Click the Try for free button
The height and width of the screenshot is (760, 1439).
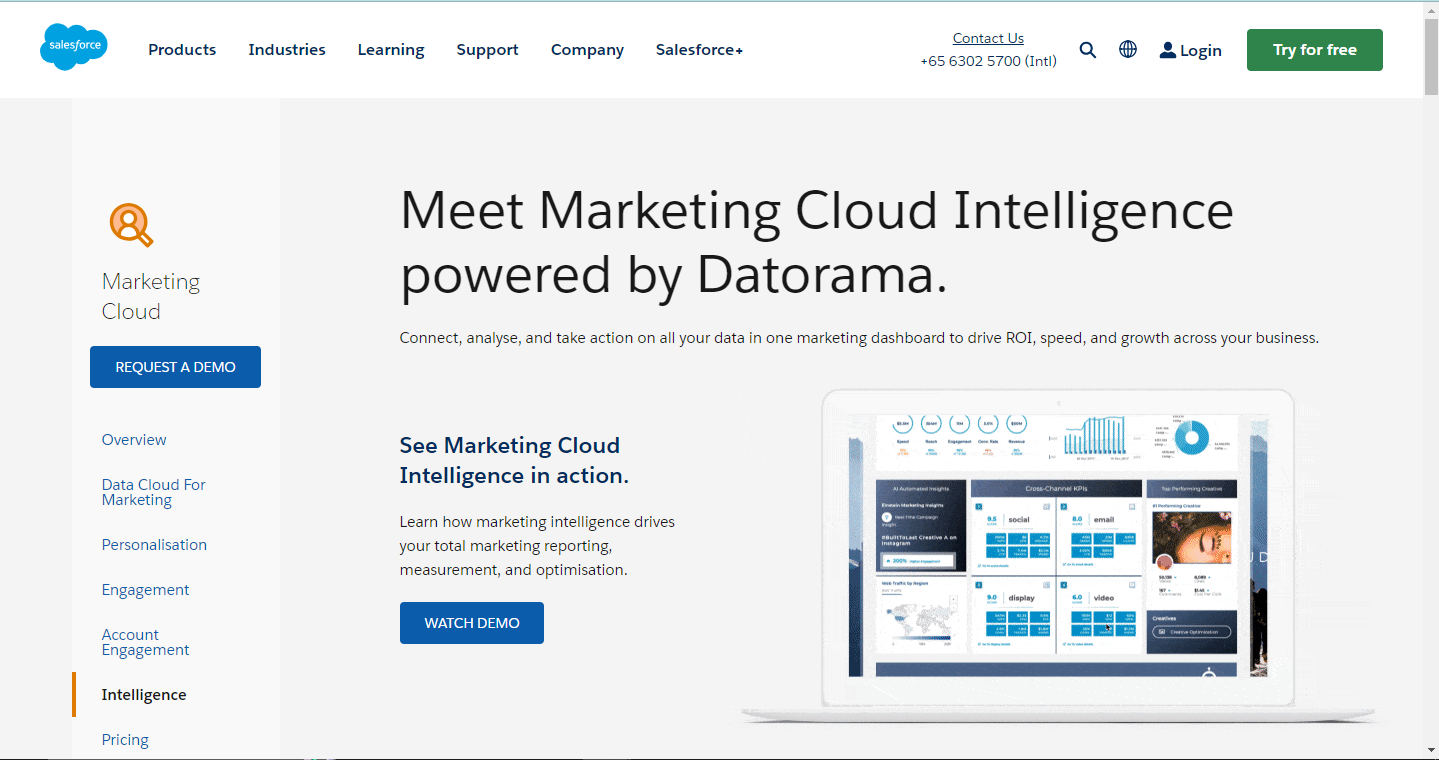(x=1315, y=50)
